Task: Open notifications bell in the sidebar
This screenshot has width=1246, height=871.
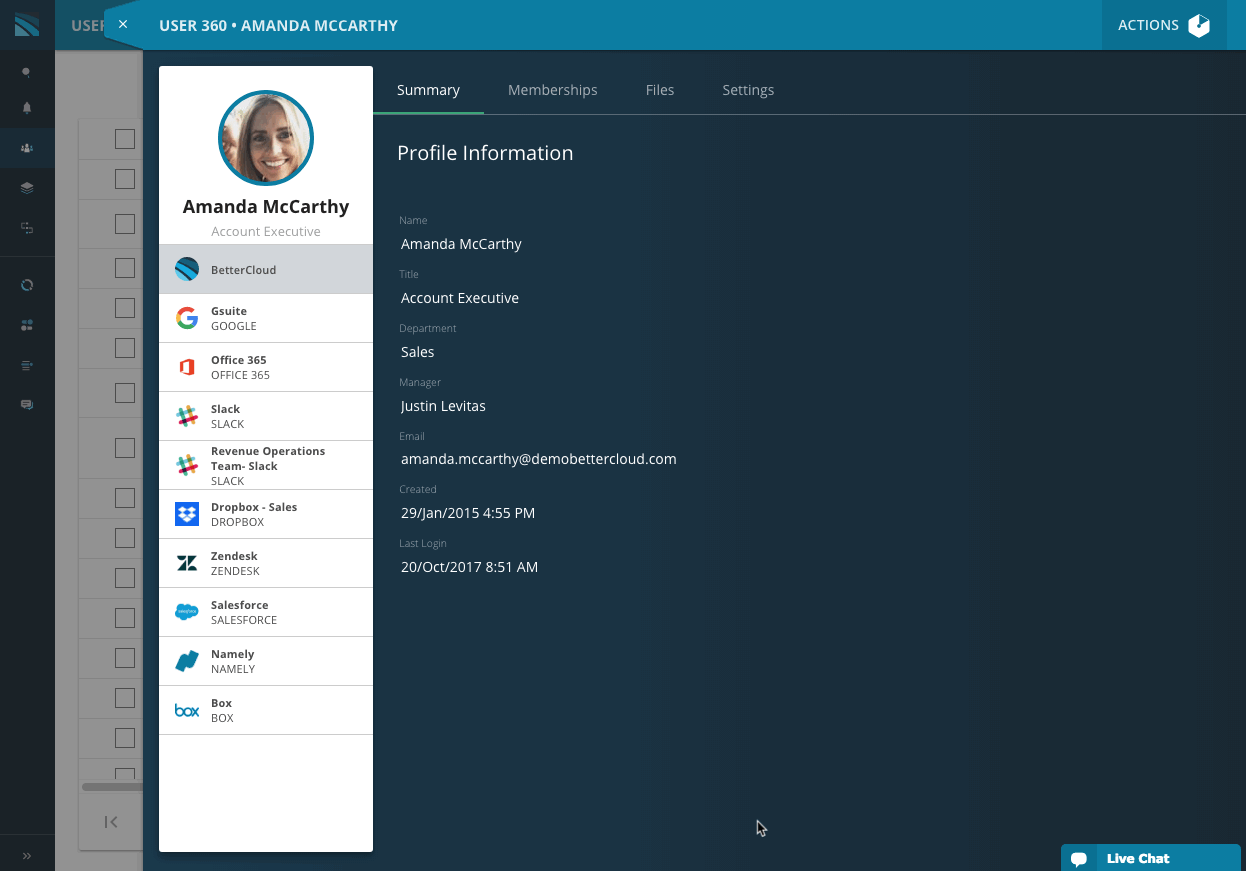Action: (x=27, y=107)
